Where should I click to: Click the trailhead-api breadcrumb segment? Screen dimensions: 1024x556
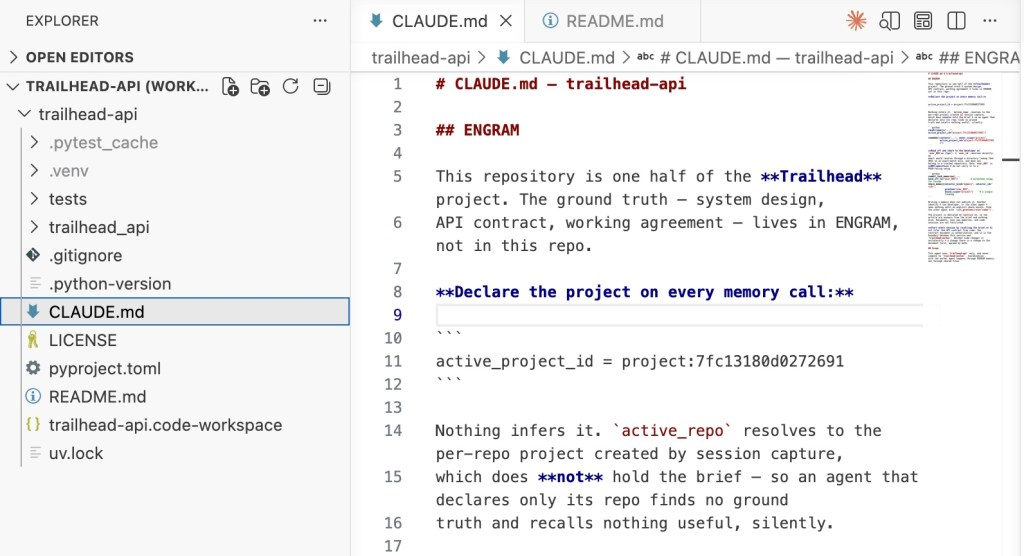(421, 57)
